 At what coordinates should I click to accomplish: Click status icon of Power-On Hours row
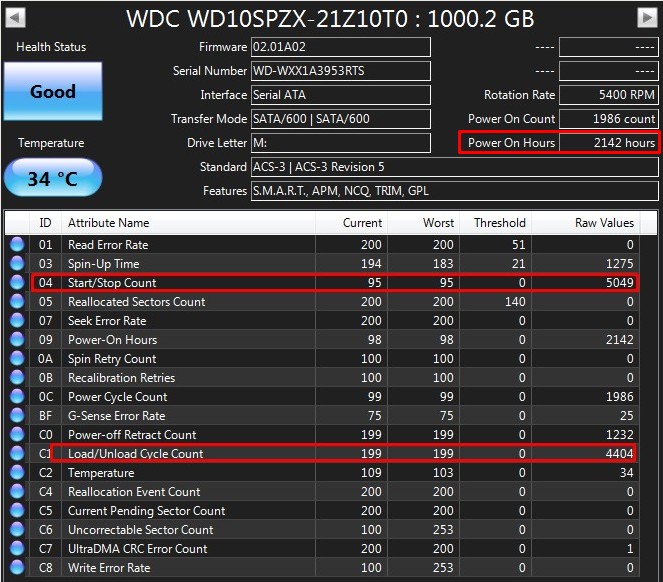click(x=17, y=340)
